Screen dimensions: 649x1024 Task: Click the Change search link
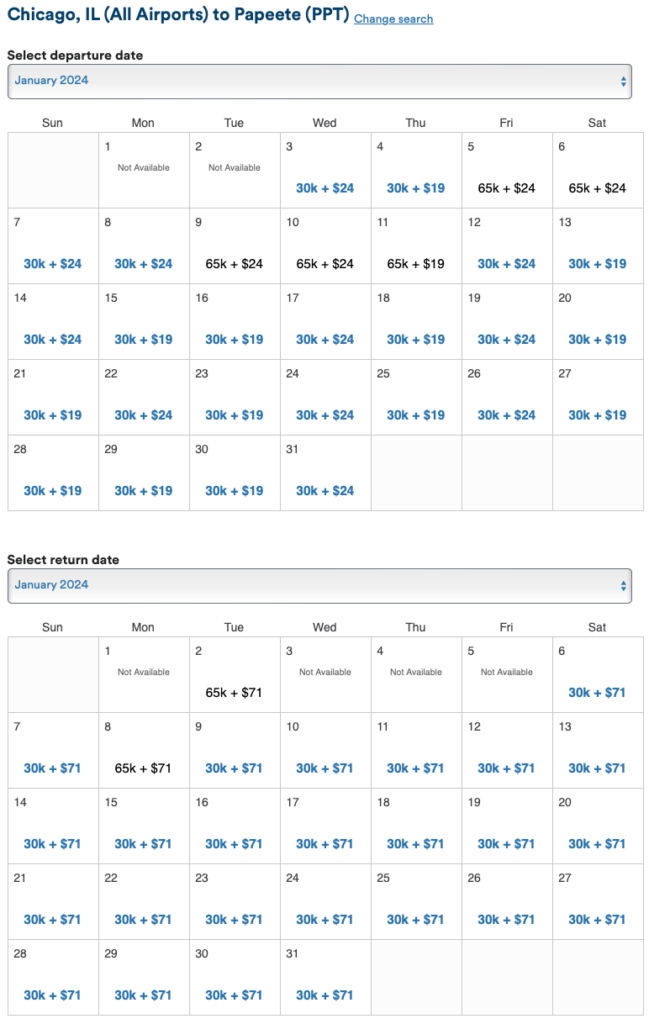[393, 19]
